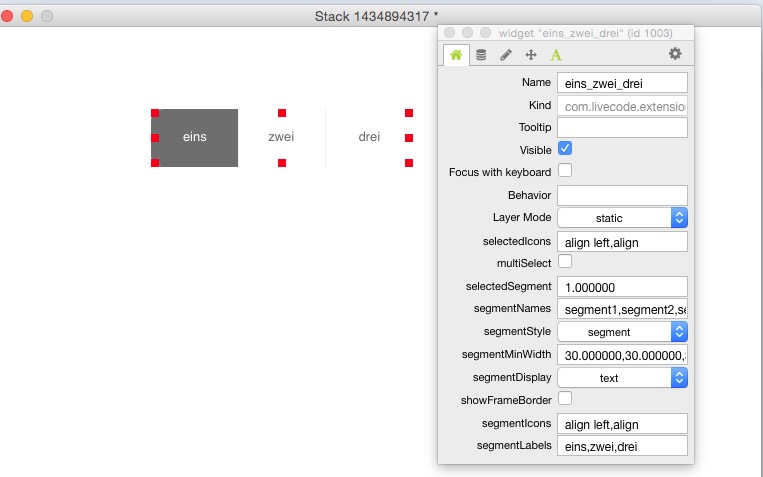The width and height of the screenshot is (763, 477).
Task: Click the segmentLabels text field
Action: [x=621, y=446]
